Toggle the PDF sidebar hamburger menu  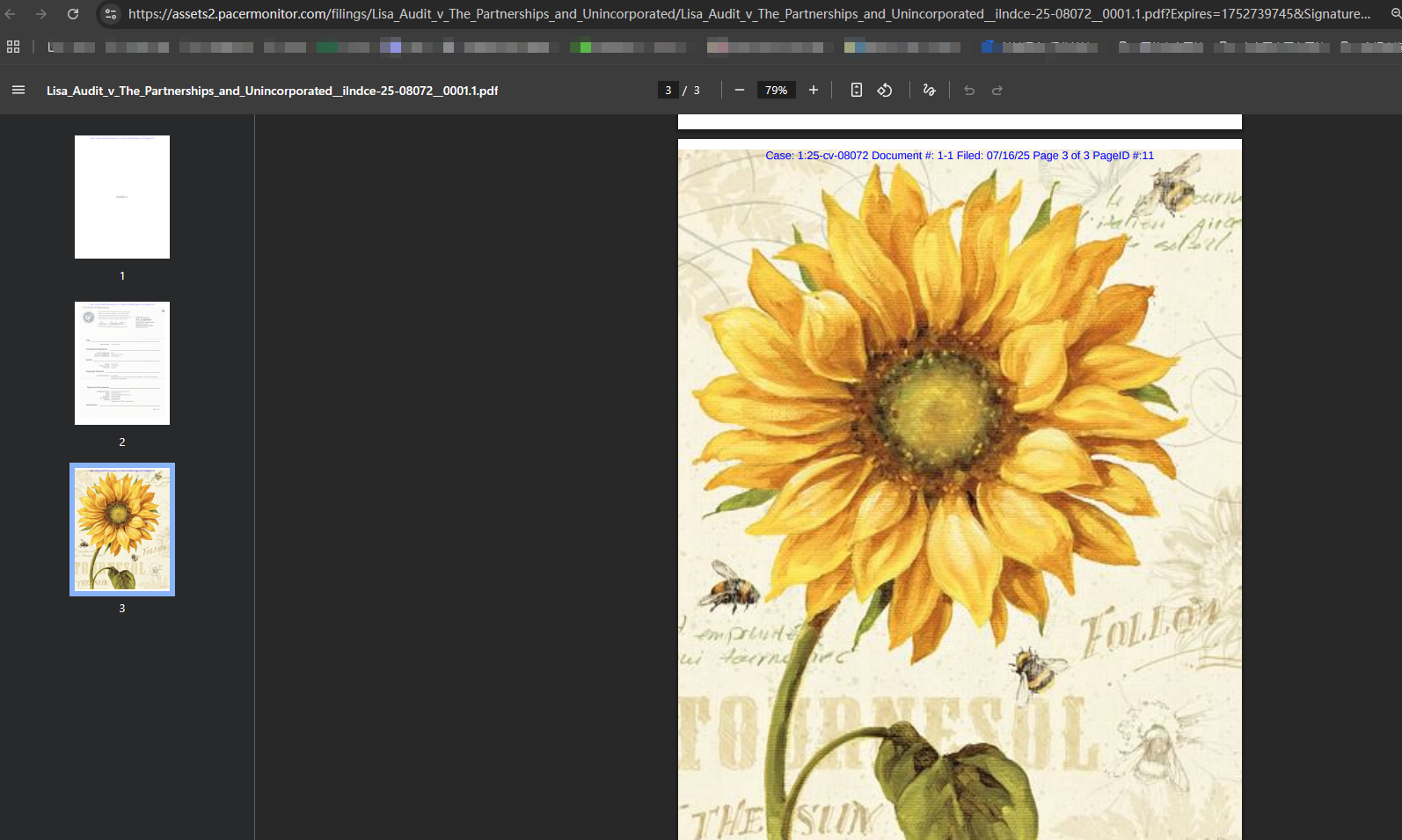[18, 90]
